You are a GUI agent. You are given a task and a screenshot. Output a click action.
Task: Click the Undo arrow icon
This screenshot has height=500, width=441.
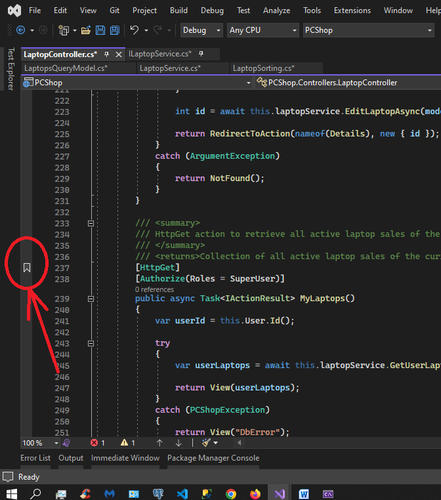pos(134,30)
